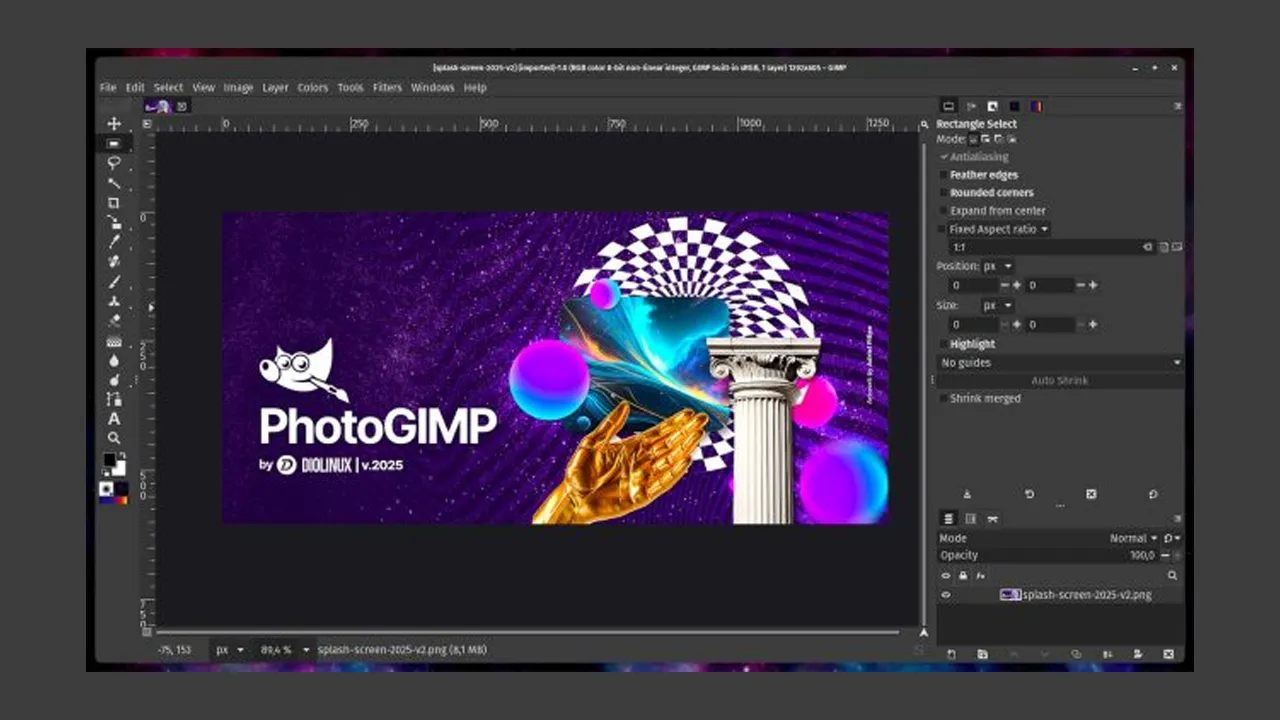Open the layer Mode Normal dropdown

1133,538
